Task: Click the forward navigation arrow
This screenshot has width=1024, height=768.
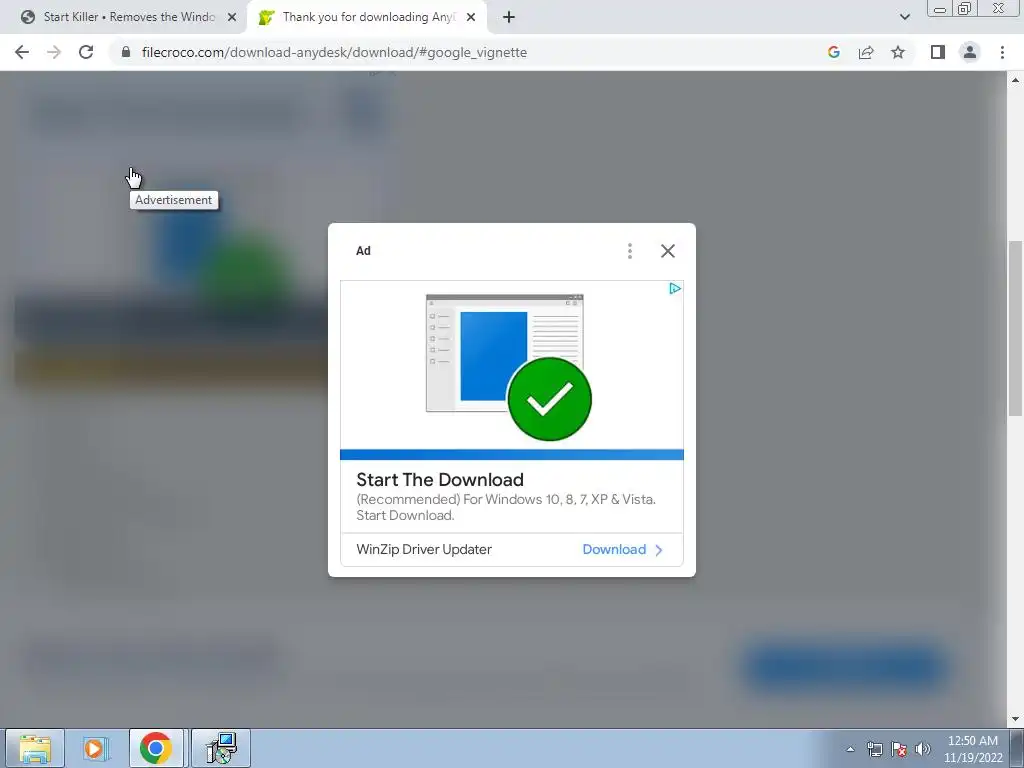Action: [x=54, y=52]
